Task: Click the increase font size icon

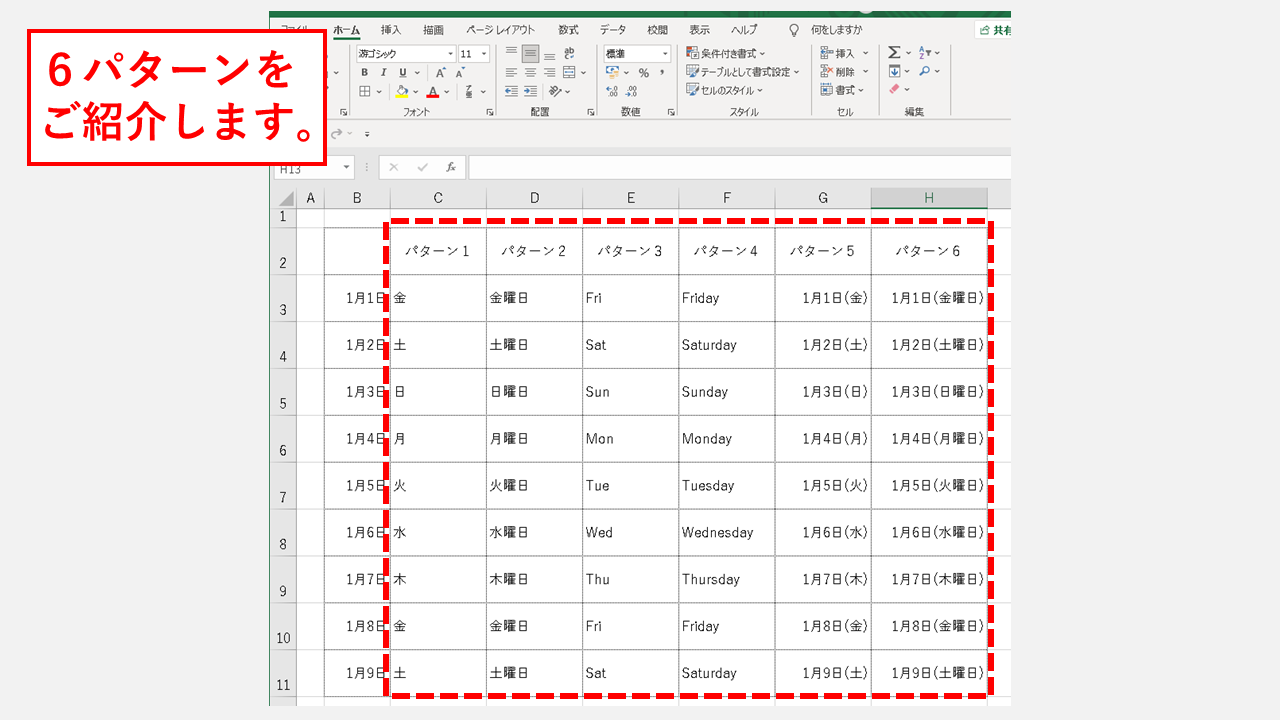Action: tap(440, 72)
